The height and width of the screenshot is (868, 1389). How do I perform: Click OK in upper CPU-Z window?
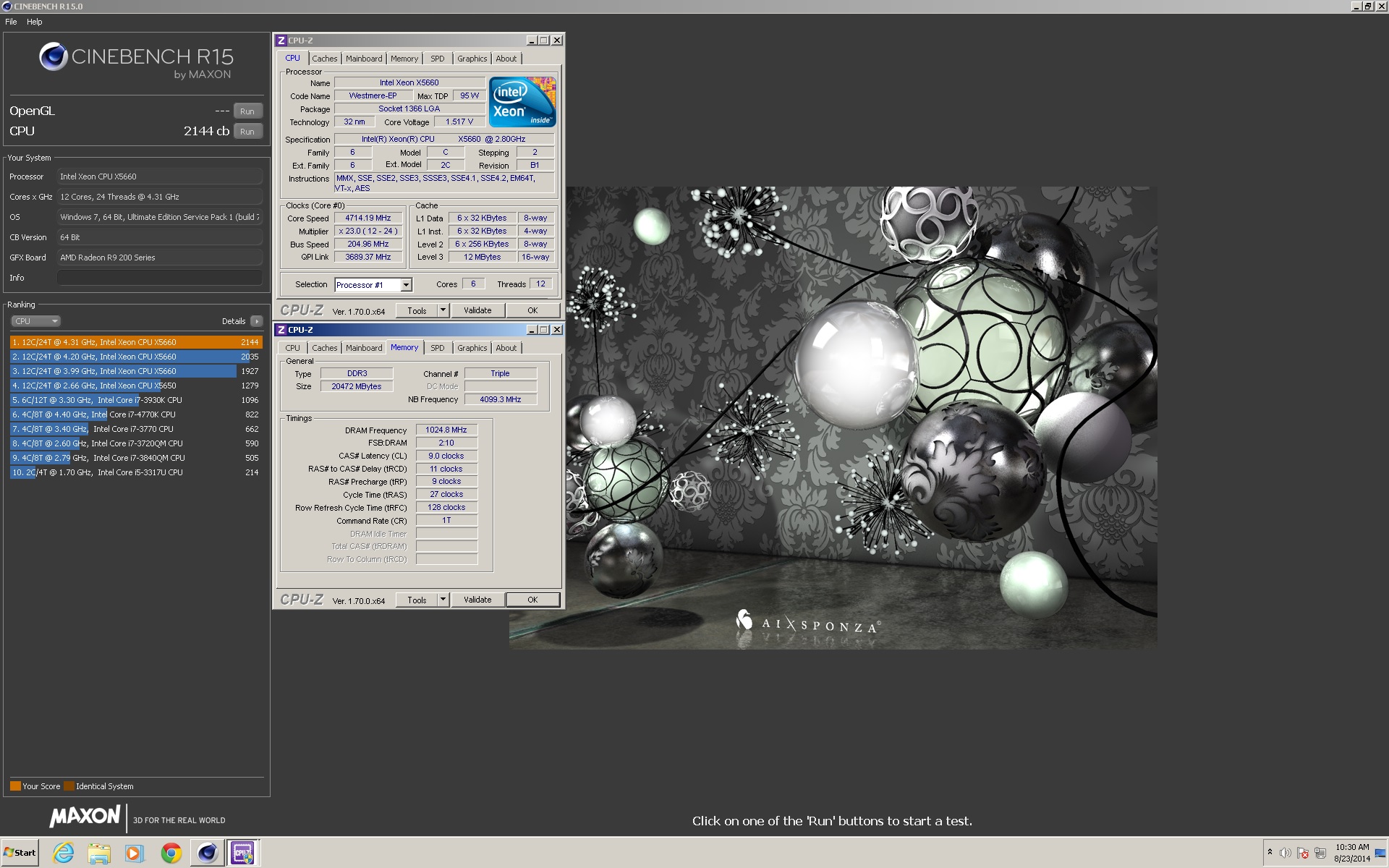click(532, 310)
